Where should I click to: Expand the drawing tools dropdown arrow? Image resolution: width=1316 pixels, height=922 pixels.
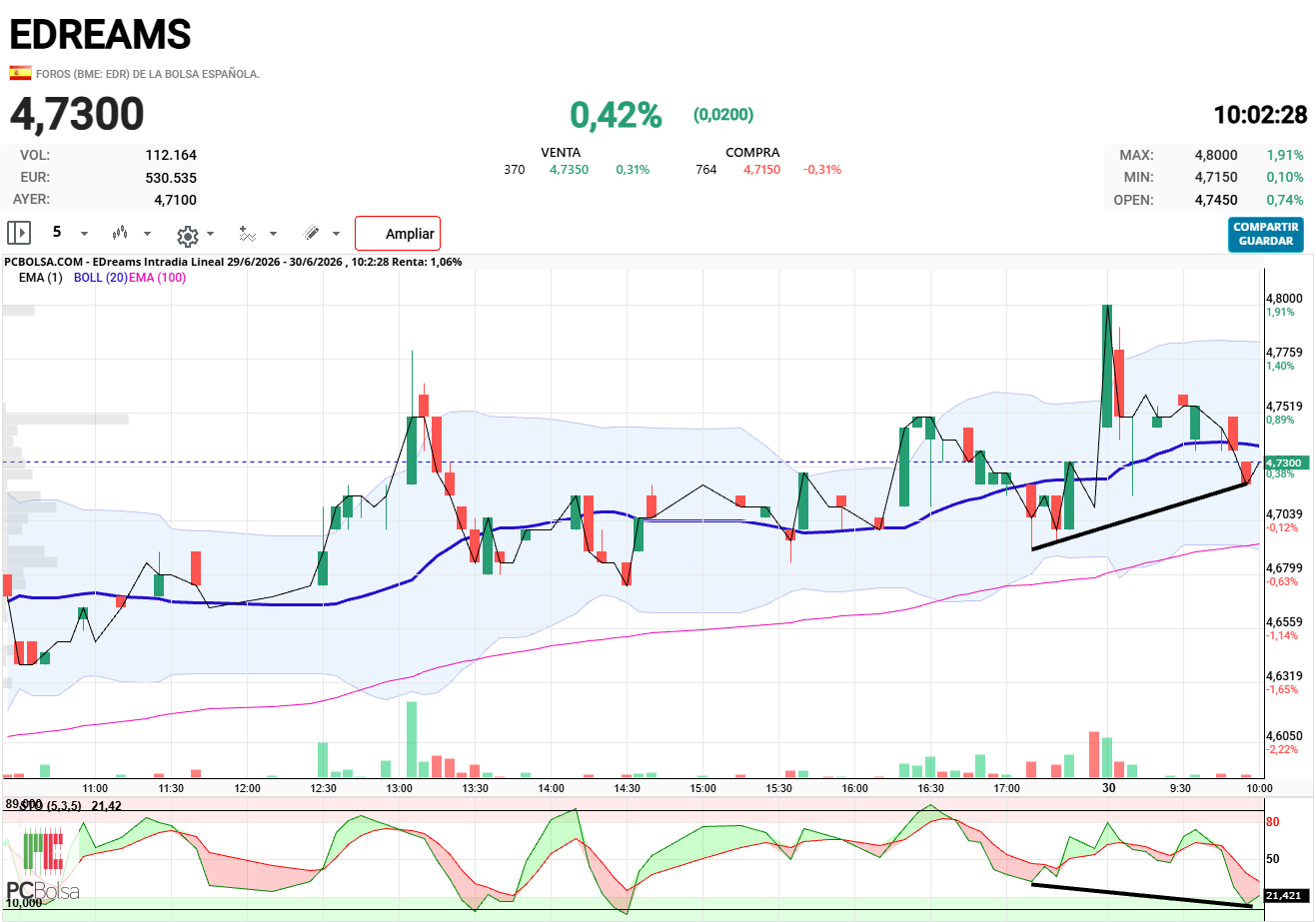(x=336, y=234)
